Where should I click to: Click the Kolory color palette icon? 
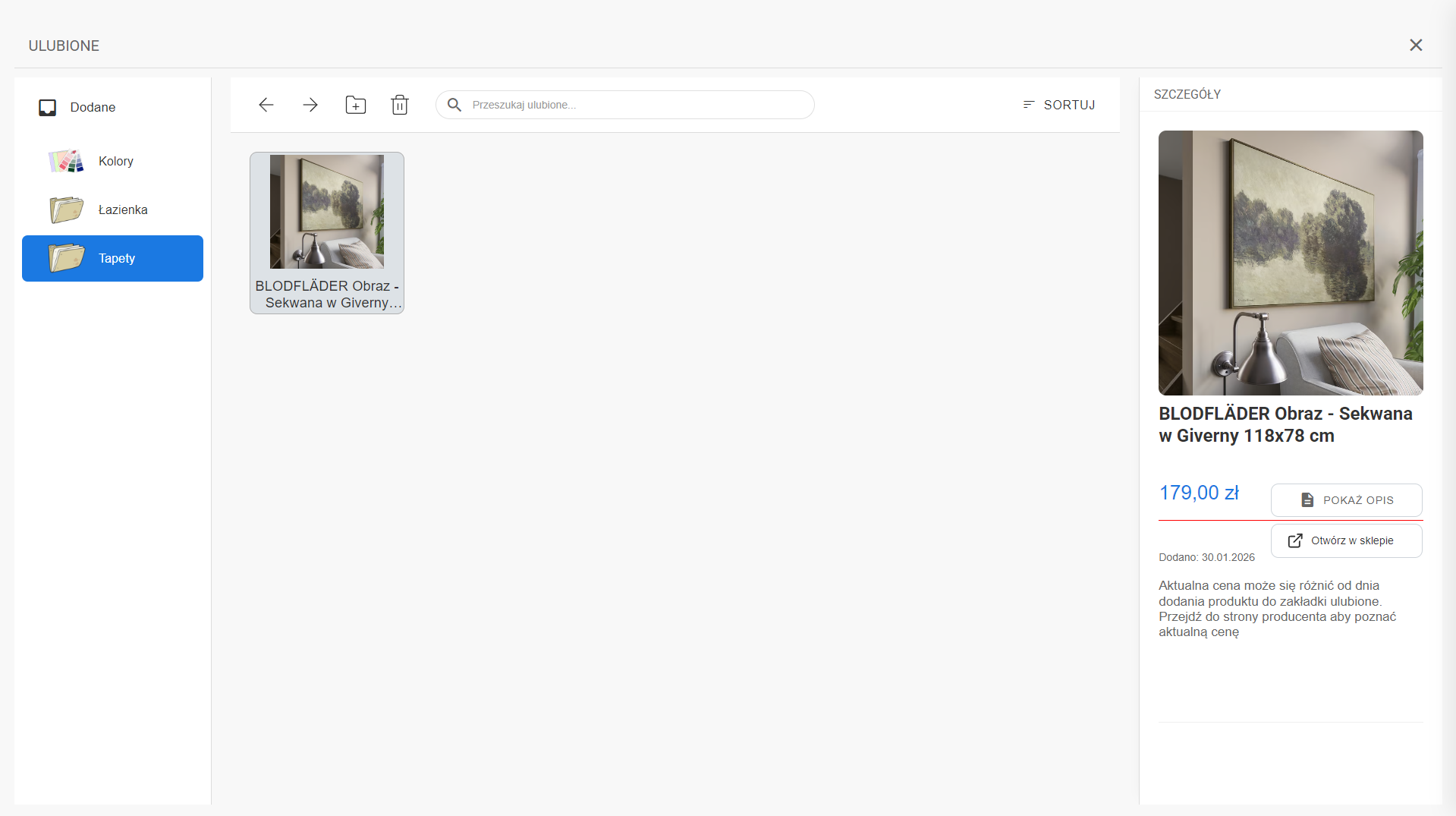[x=66, y=161]
